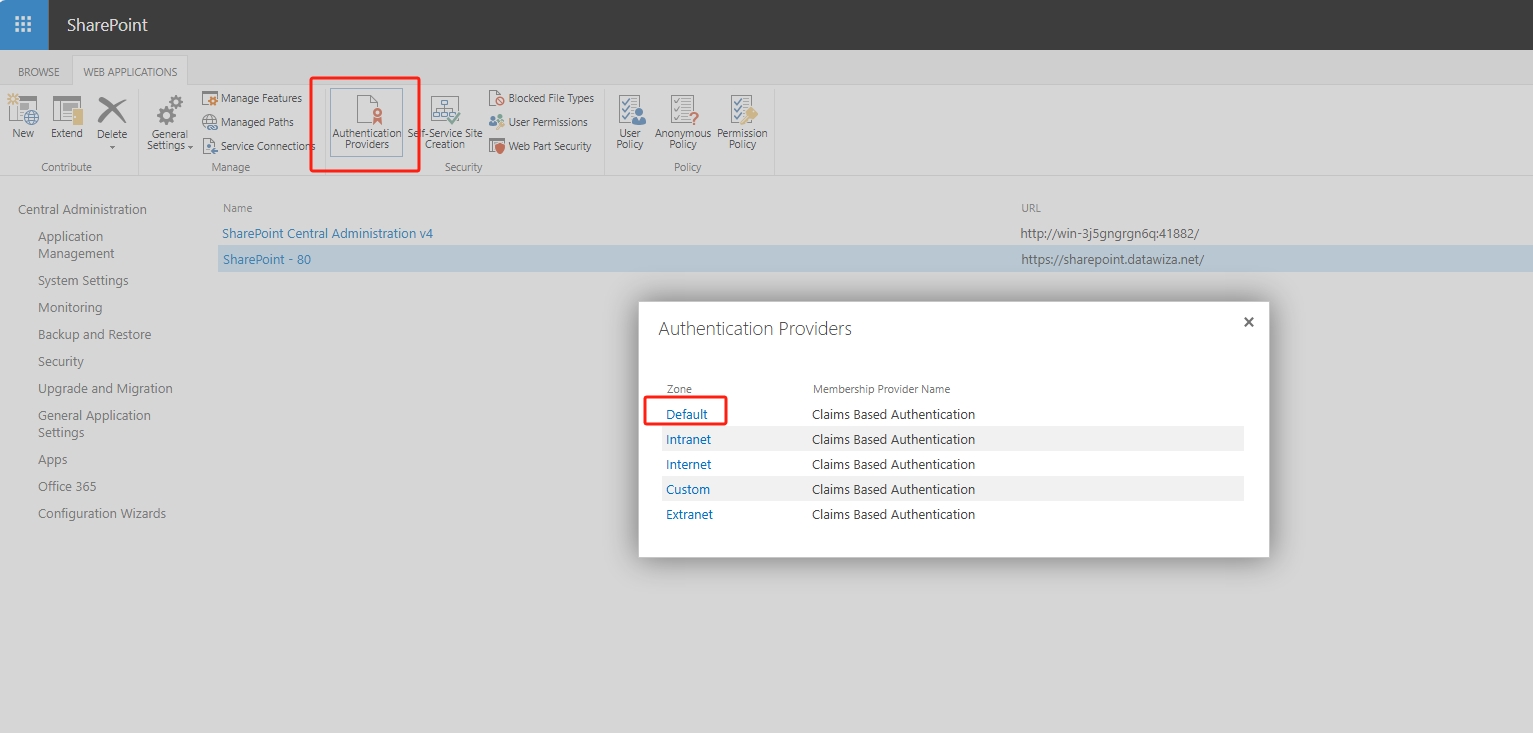Viewport: 1533px width, 733px height.
Task: Open Office 365 in the sidebar
Action: (67, 487)
